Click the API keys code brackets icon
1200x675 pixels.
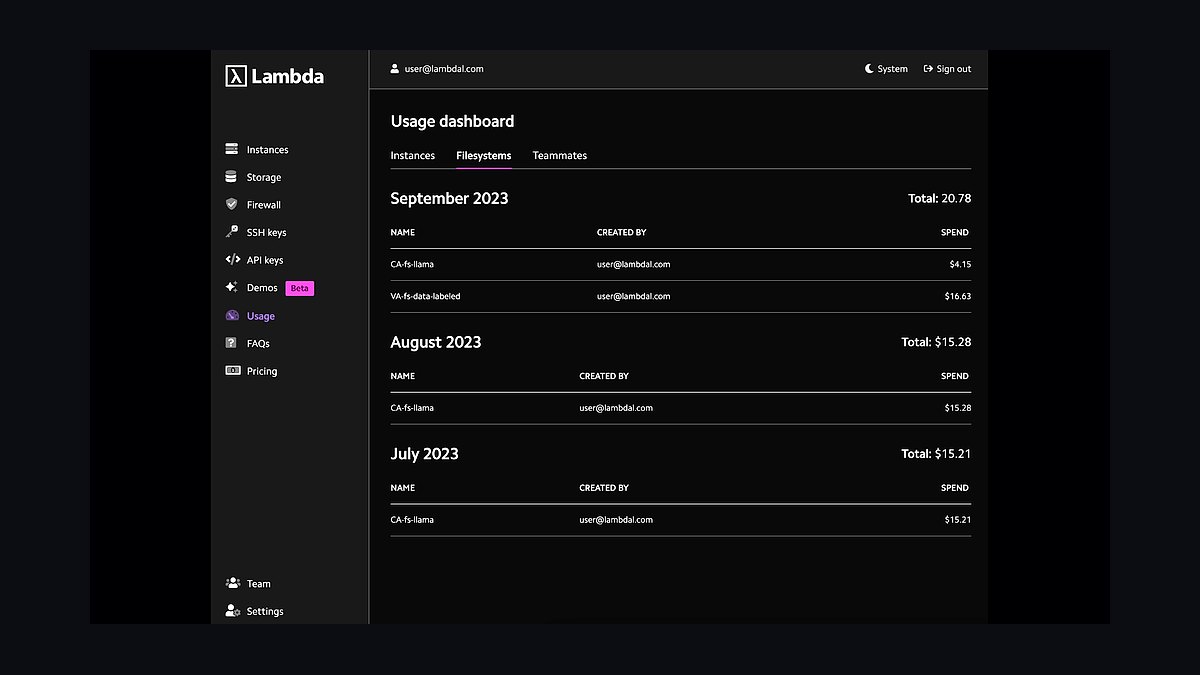click(232, 260)
